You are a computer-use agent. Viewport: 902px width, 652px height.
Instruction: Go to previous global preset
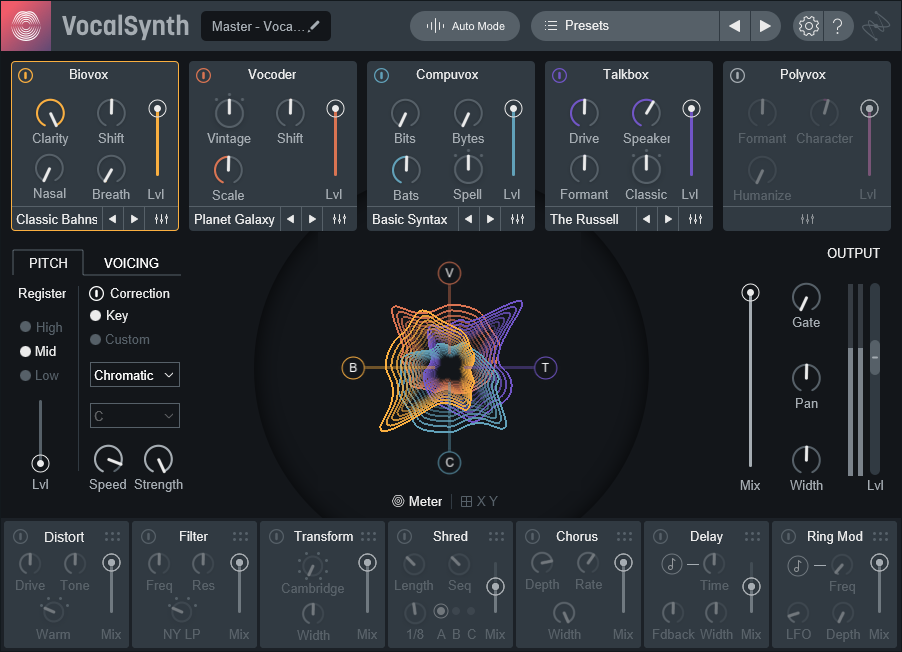pyautogui.click(x=735, y=26)
